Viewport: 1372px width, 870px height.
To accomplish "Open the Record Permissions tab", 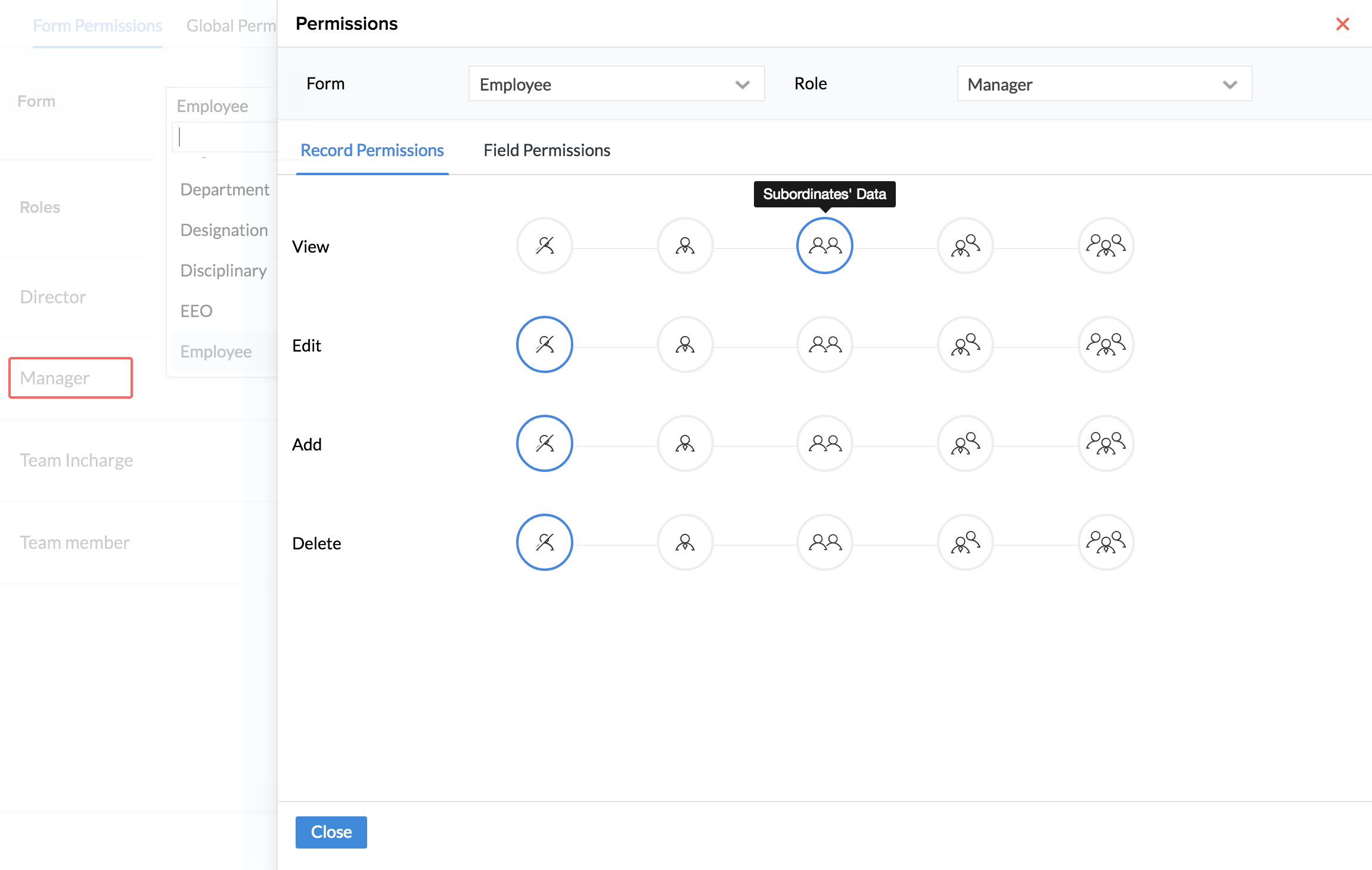I will coord(372,150).
